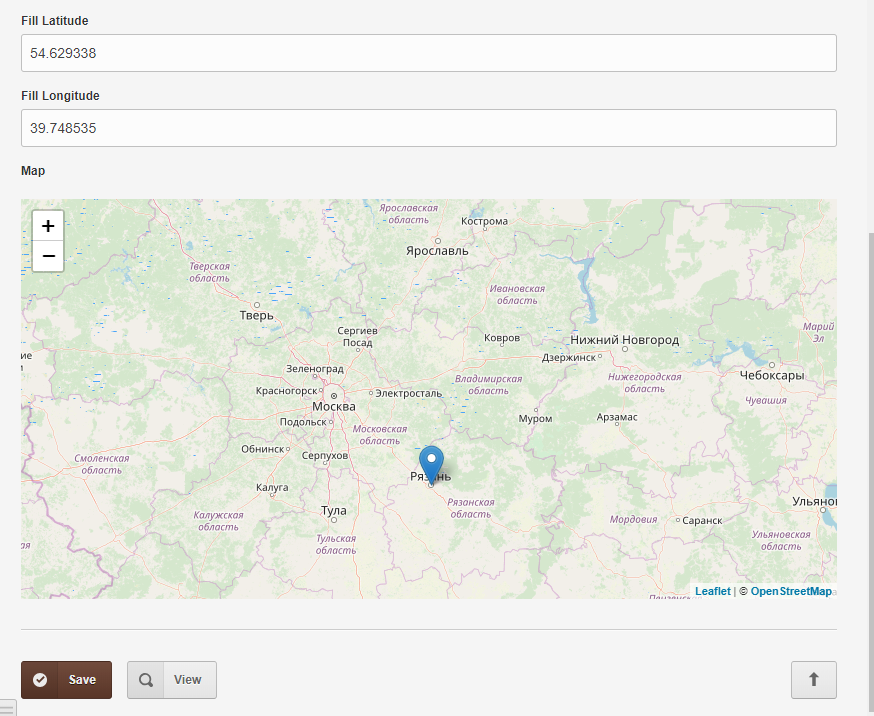Click Серпухов label on the map
Screen dimensions: 874x716
(324, 456)
